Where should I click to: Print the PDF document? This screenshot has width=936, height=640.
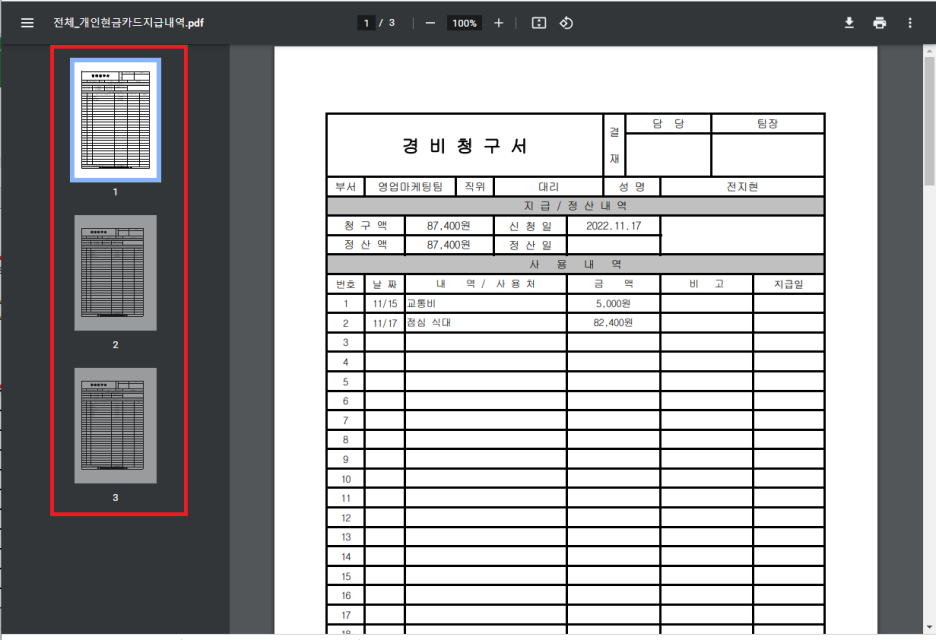(879, 23)
